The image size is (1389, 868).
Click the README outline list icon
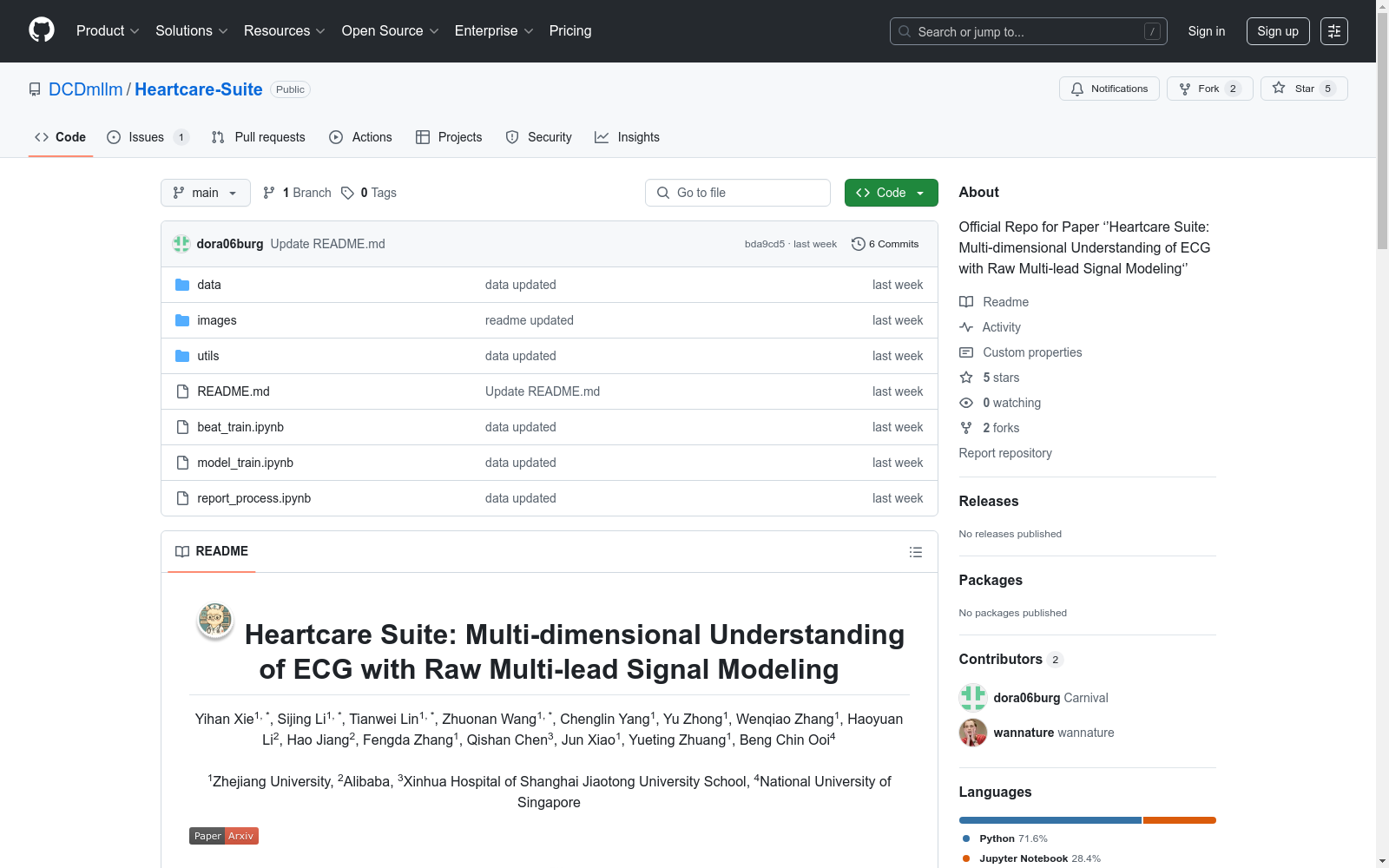pyautogui.click(x=915, y=552)
